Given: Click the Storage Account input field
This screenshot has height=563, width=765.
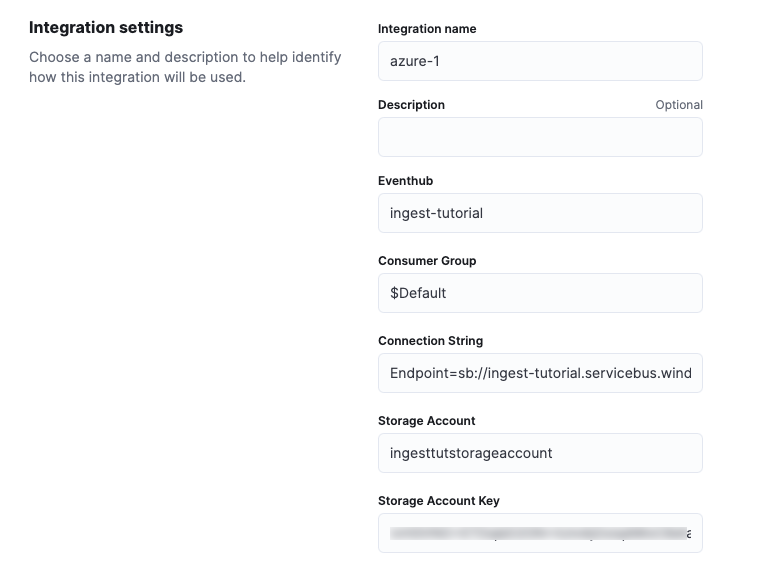Looking at the screenshot, I should pyautogui.click(x=540, y=453).
